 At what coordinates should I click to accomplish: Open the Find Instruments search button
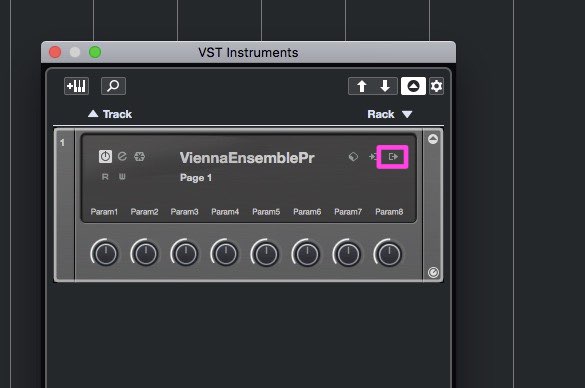pos(113,86)
